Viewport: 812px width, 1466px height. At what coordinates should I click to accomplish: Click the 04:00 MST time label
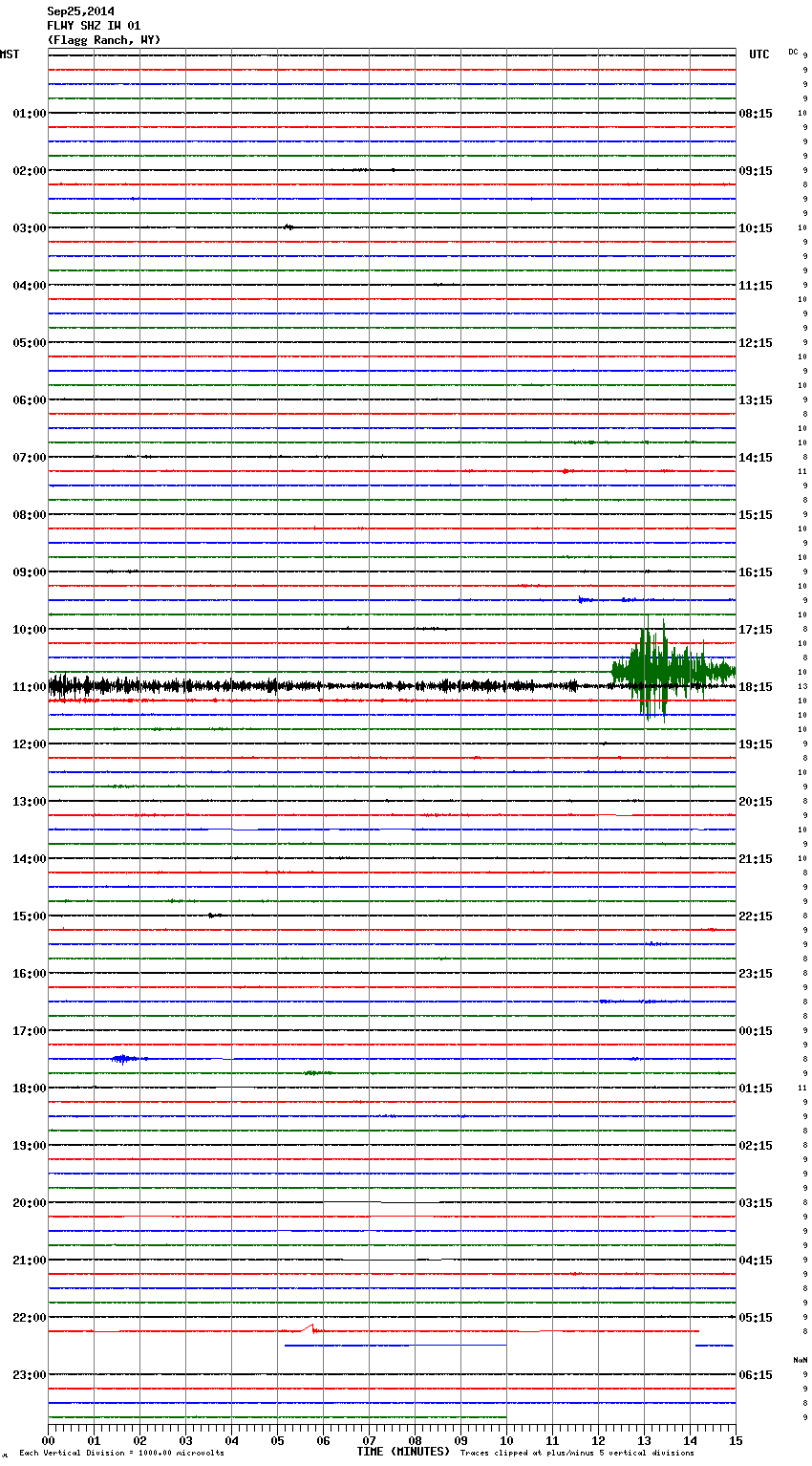(x=30, y=286)
